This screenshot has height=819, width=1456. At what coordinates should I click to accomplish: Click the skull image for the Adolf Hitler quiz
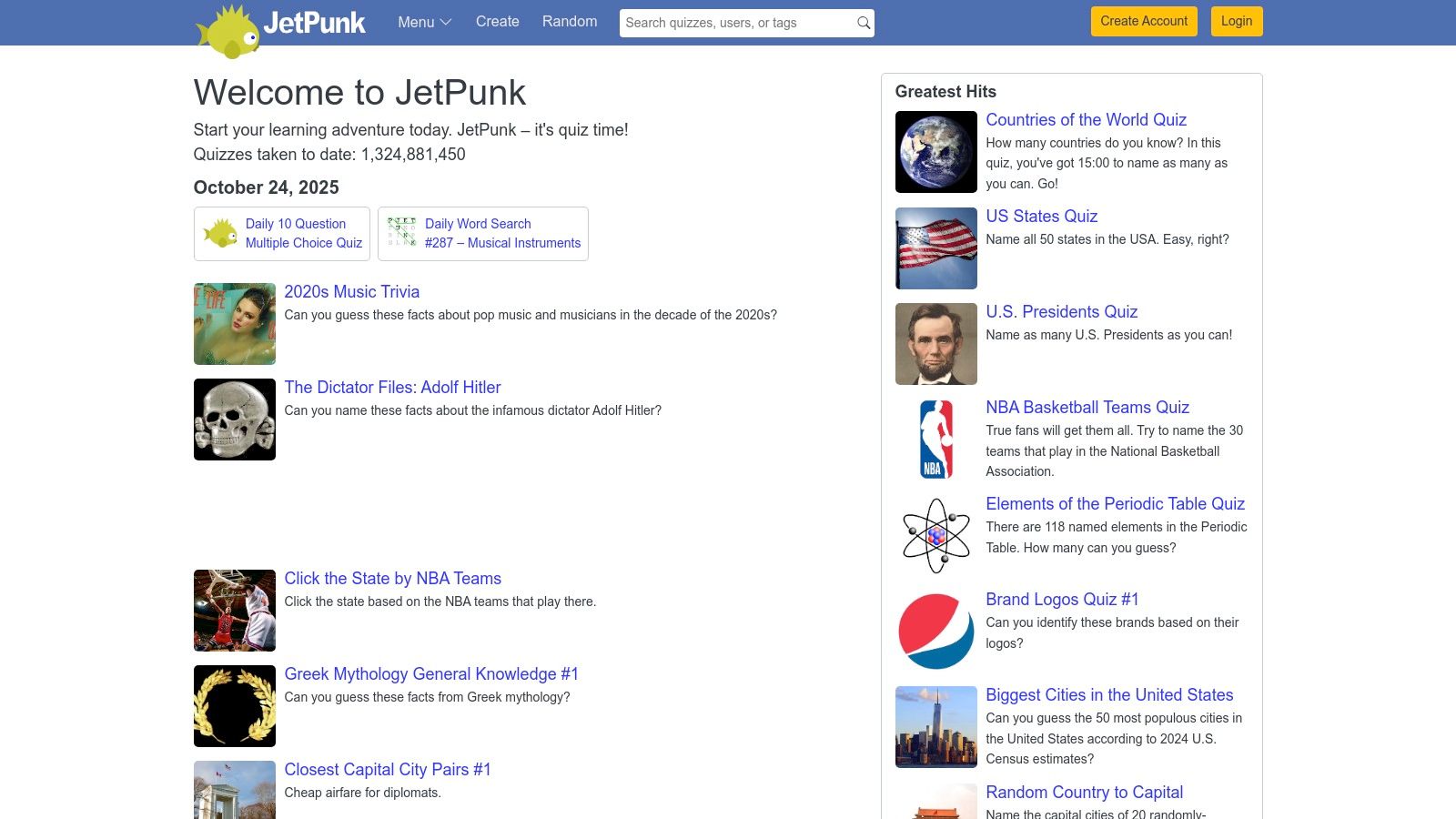click(x=234, y=419)
